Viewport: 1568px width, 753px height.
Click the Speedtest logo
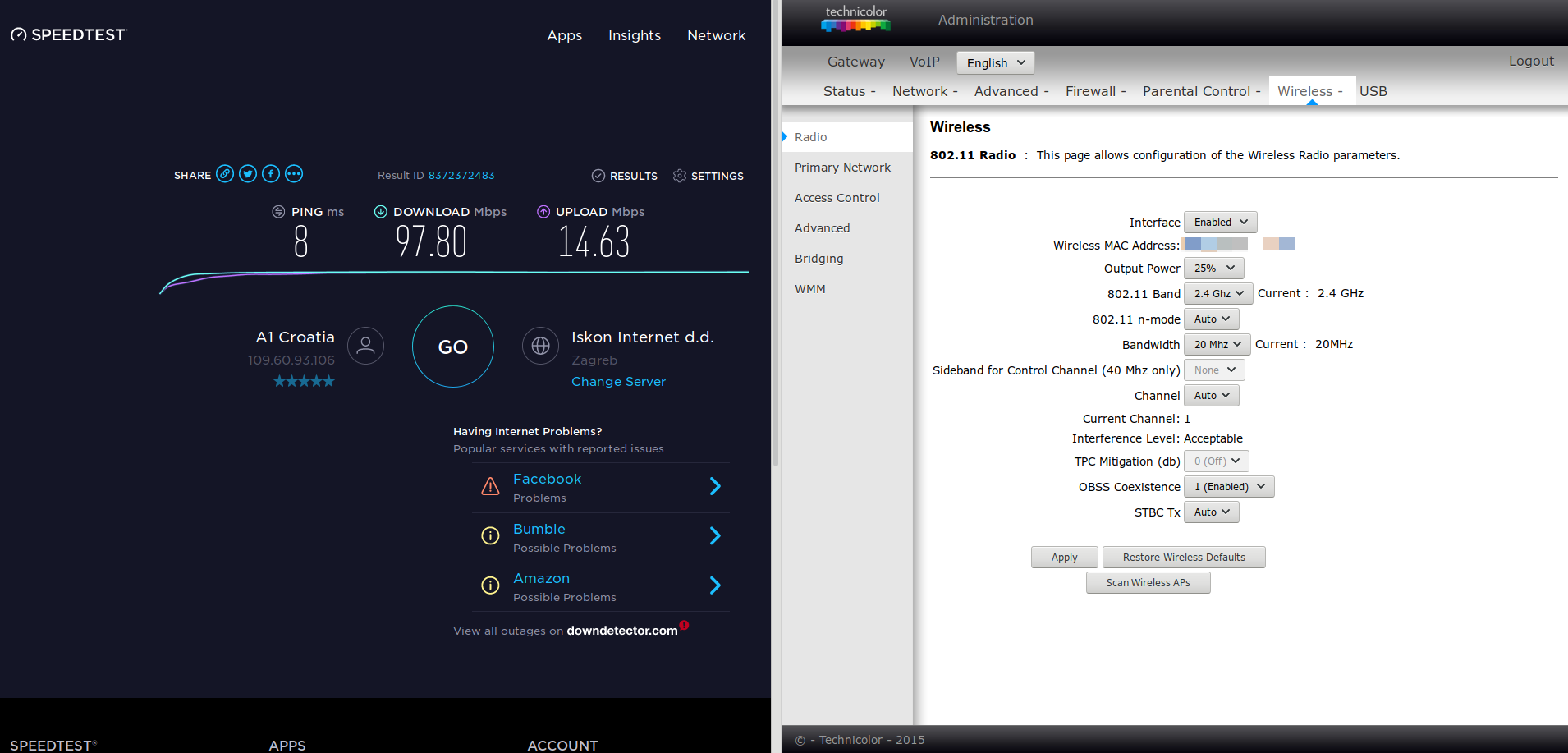pyautogui.click(x=69, y=34)
